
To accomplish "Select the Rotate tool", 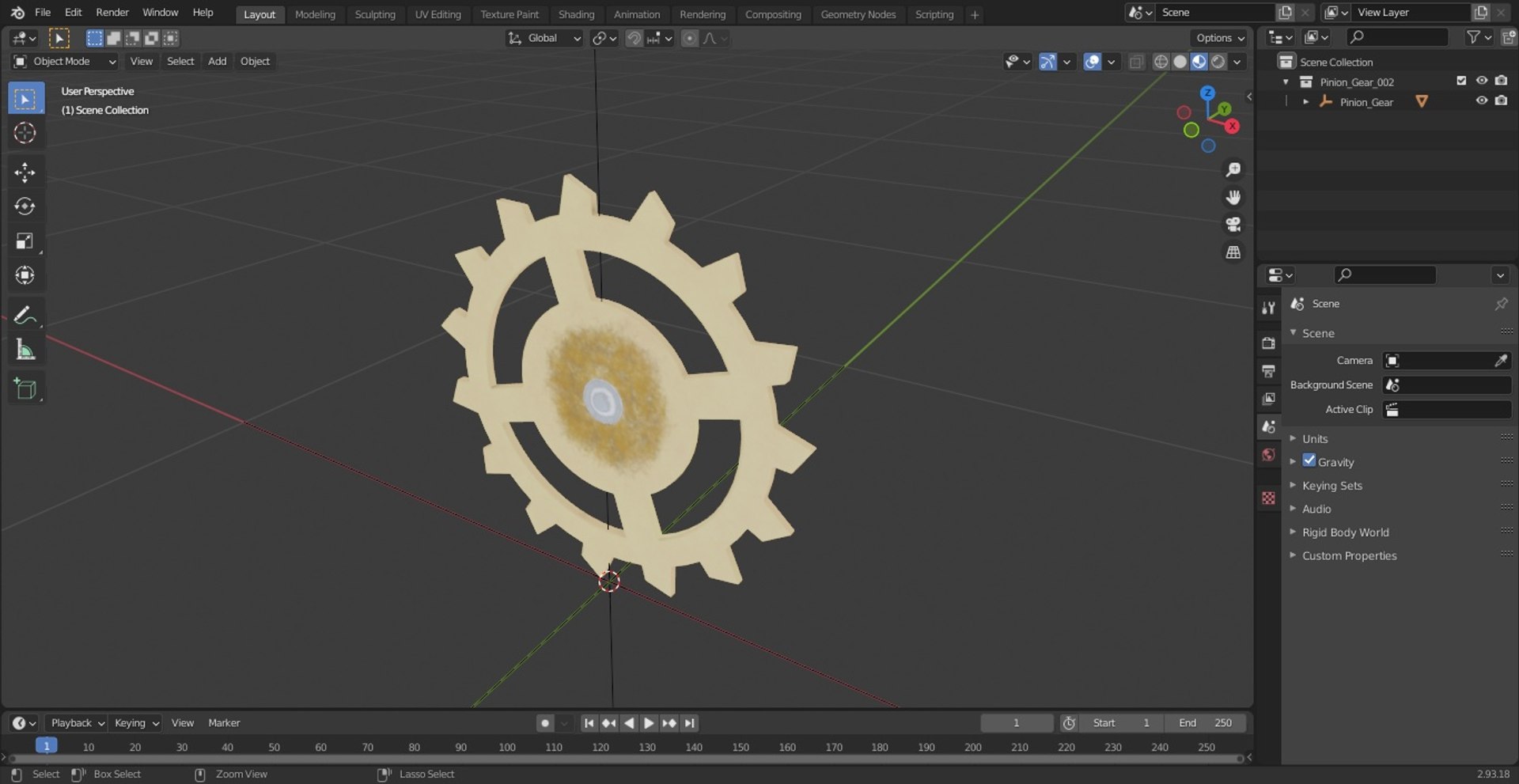I will point(25,206).
